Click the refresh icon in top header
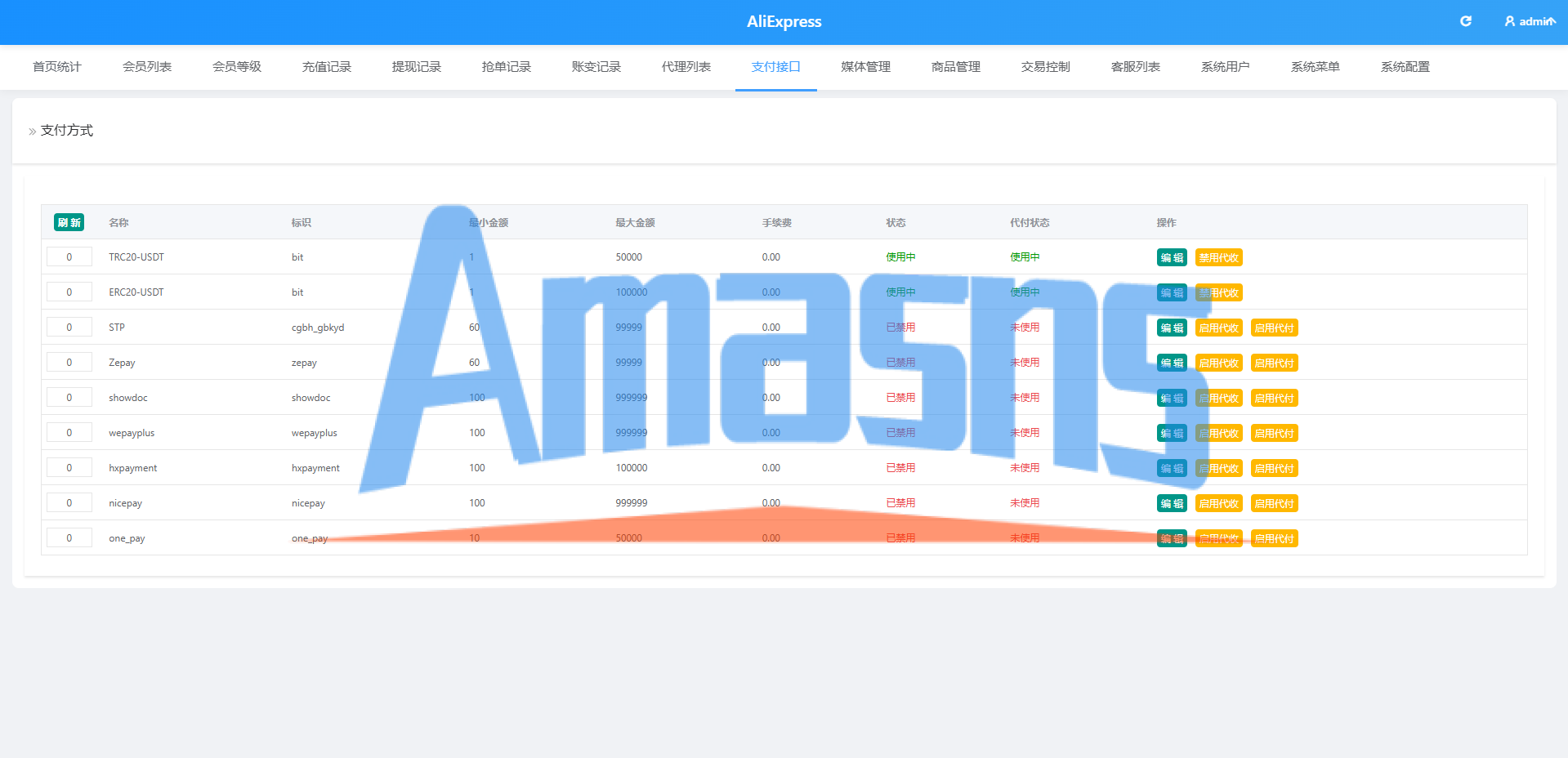This screenshot has width=1568, height=758. pyautogui.click(x=1466, y=21)
